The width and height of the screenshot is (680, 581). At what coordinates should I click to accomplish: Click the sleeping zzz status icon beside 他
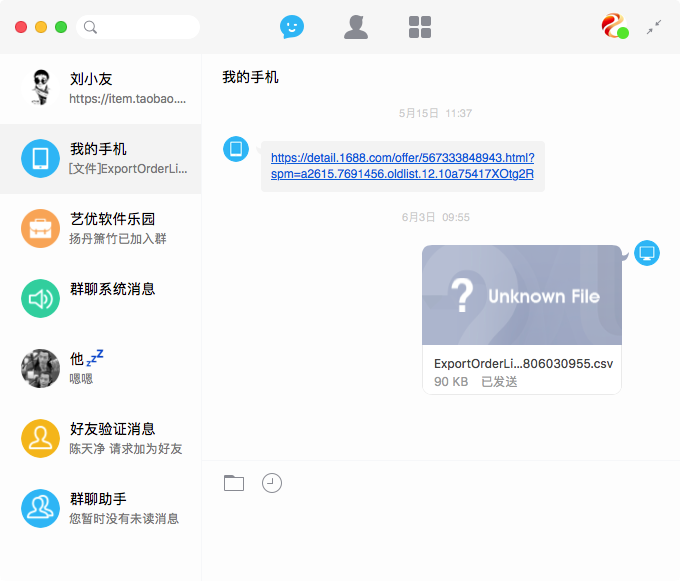point(95,358)
